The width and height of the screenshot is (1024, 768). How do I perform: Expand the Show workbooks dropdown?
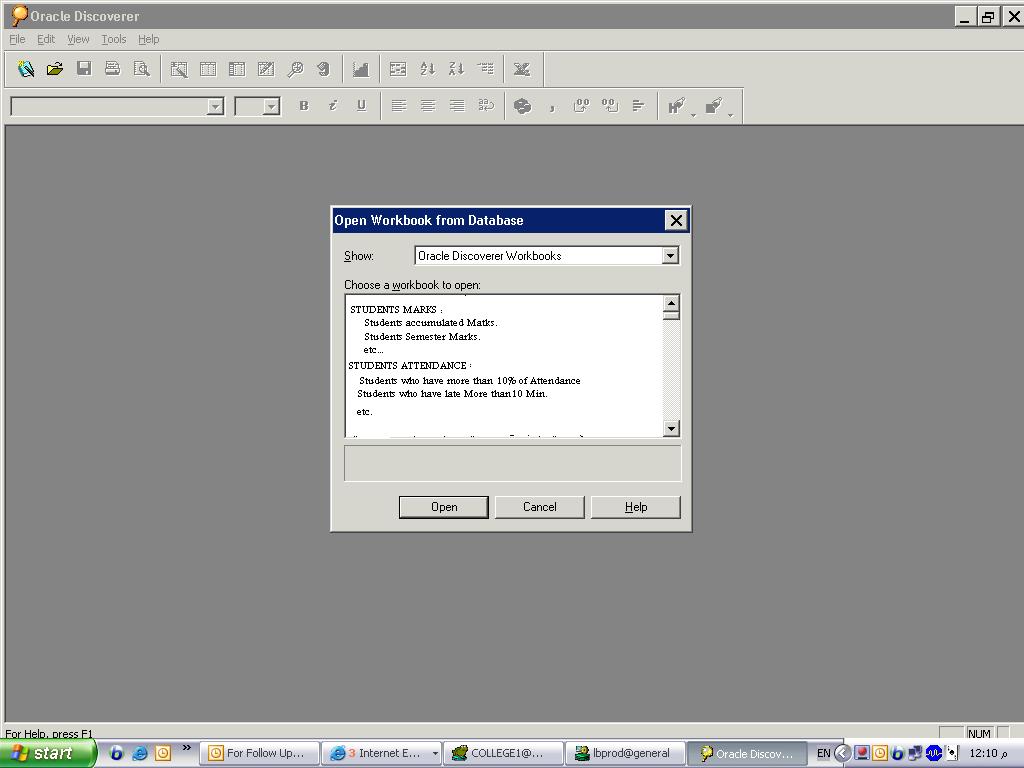tap(670, 256)
